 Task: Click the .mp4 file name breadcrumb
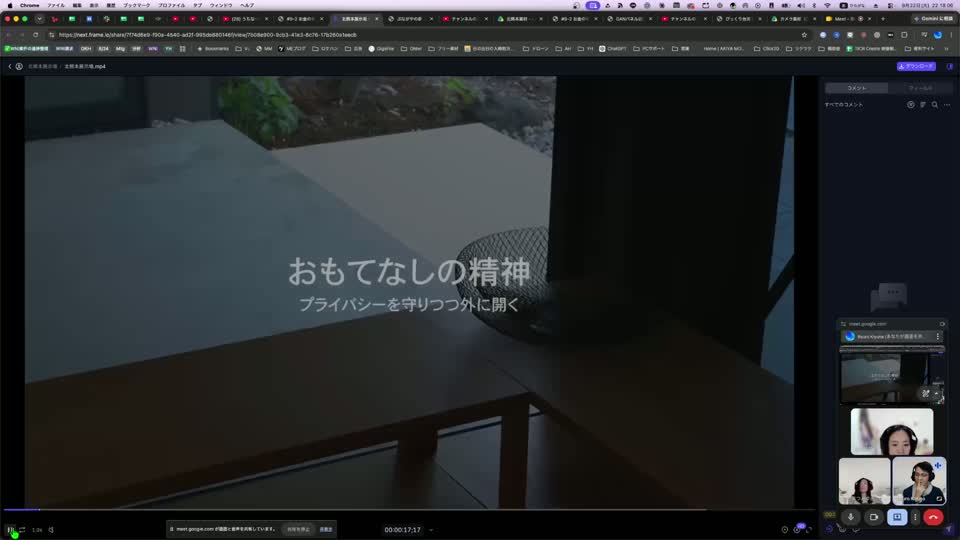[85, 66]
